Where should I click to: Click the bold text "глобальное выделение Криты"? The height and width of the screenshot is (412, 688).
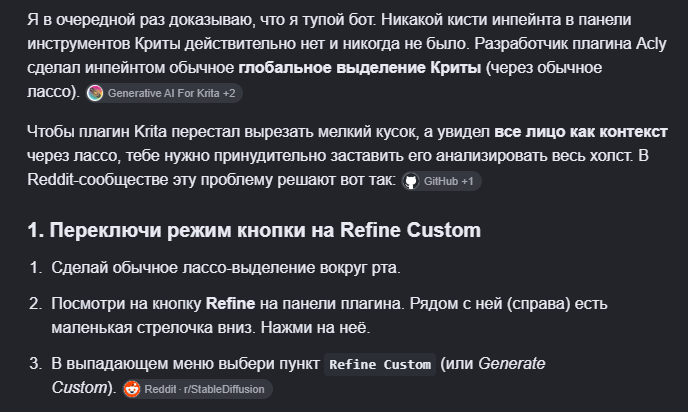359,68
